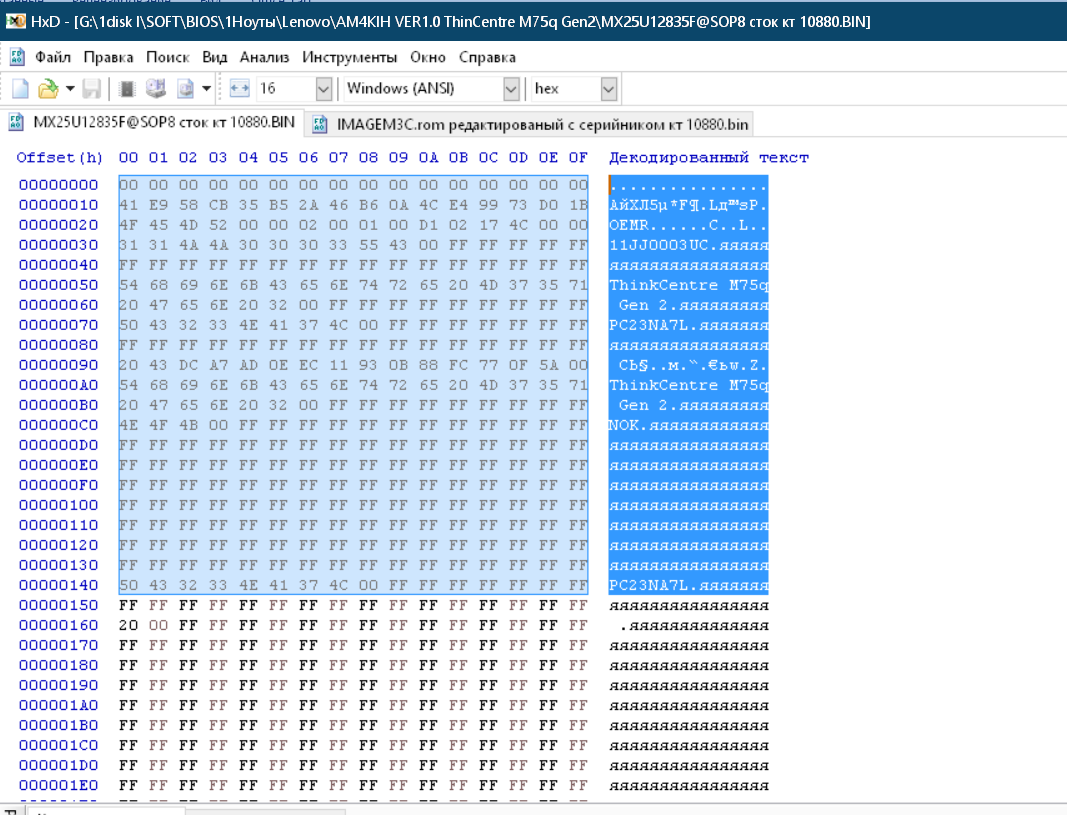Create a new file with the toolbar icon
Image resolution: width=1067 pixels, height=815 pixels.
20,88
